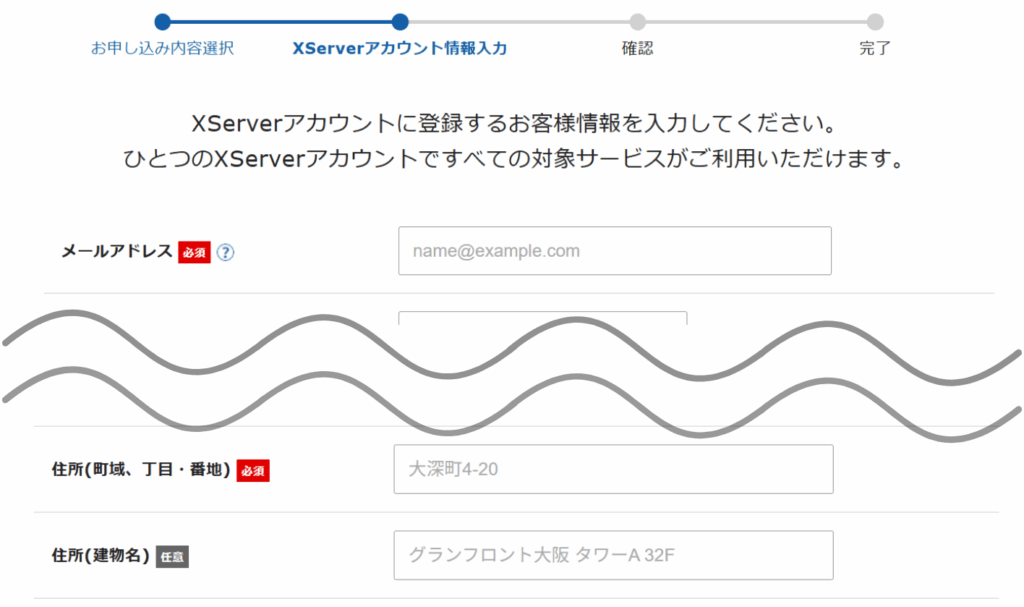Select the 必須 badge beside メールアドレス
Image resolution: width=1024 pixels, height=607 pixels.
(x=195, y=252)
